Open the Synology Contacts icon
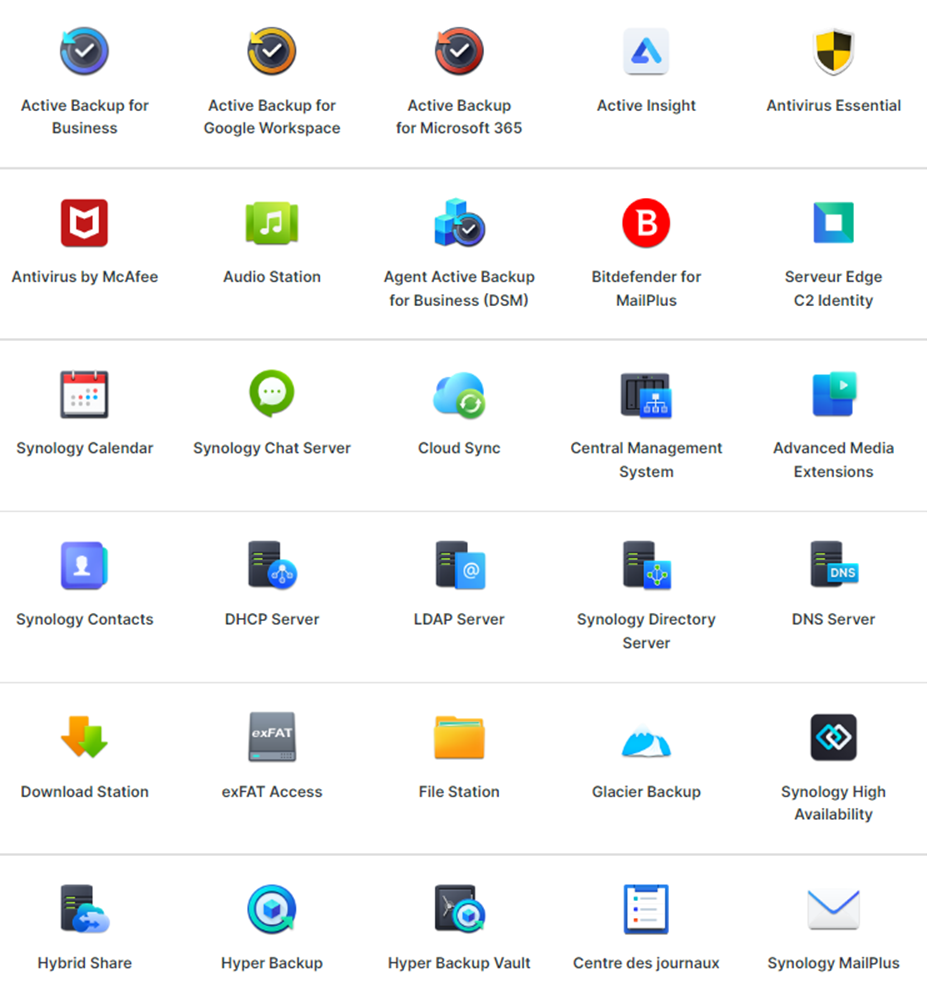This screenshot has width=927, height=982. pos(85,566)
